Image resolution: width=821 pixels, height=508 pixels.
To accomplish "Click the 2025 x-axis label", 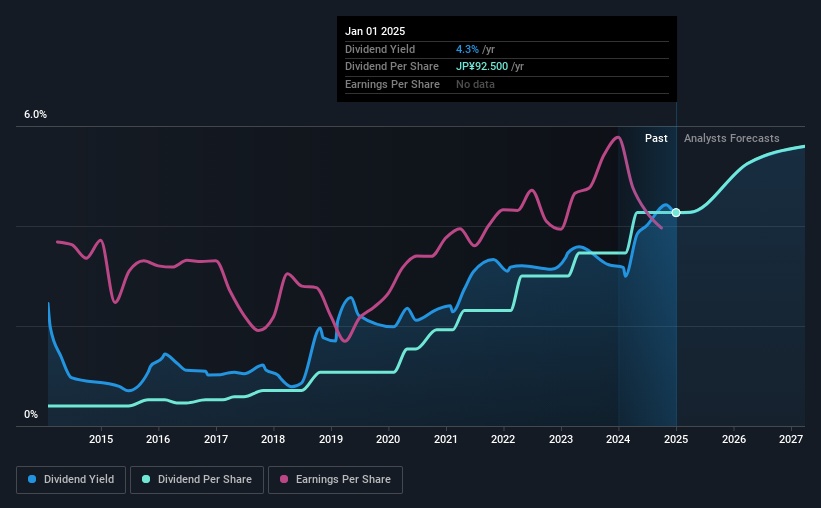I will click(x=676, y=439).
